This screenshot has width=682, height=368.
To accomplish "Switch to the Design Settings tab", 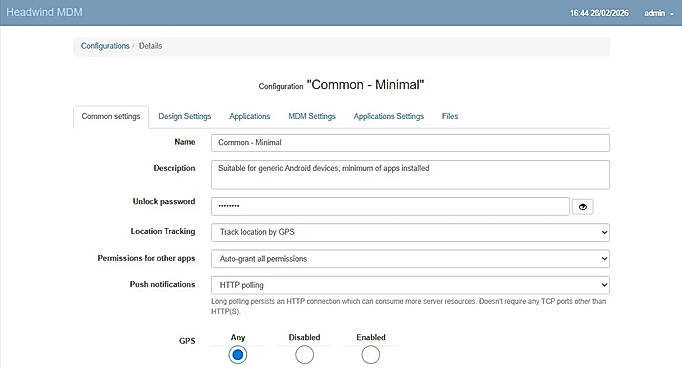I will (x=184, y=116).
